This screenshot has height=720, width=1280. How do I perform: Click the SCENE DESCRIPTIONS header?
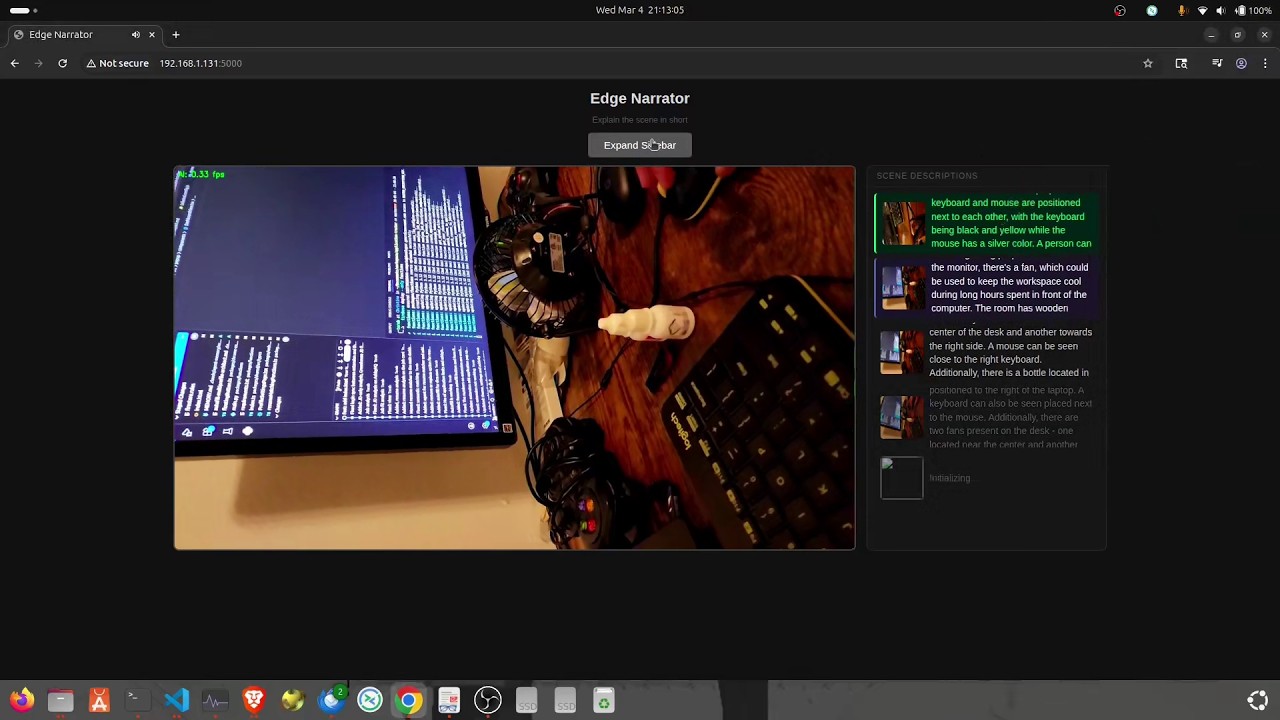point(927,176)
